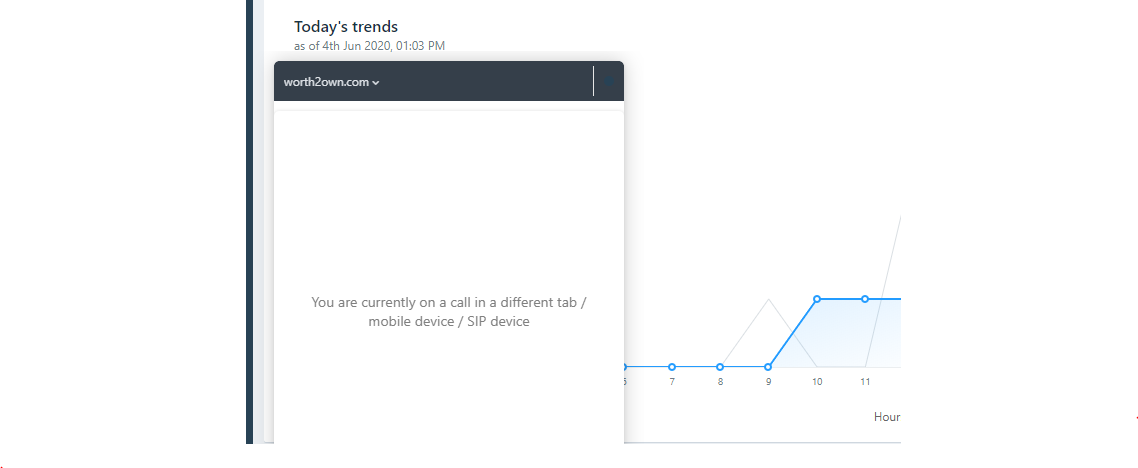Select the trend data point at hour 9

(x=768, y=367)
